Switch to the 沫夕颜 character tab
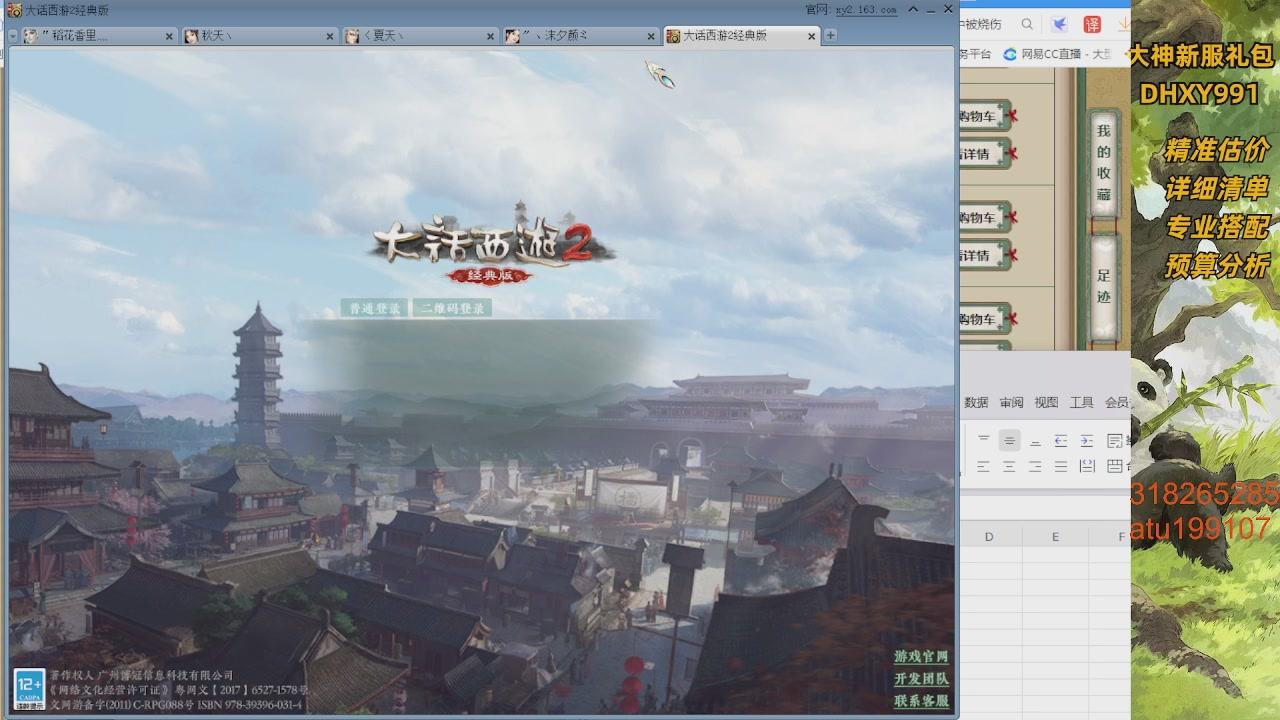Image resolution: width=1280 pixels, height=720 pixels. [582, 36]
